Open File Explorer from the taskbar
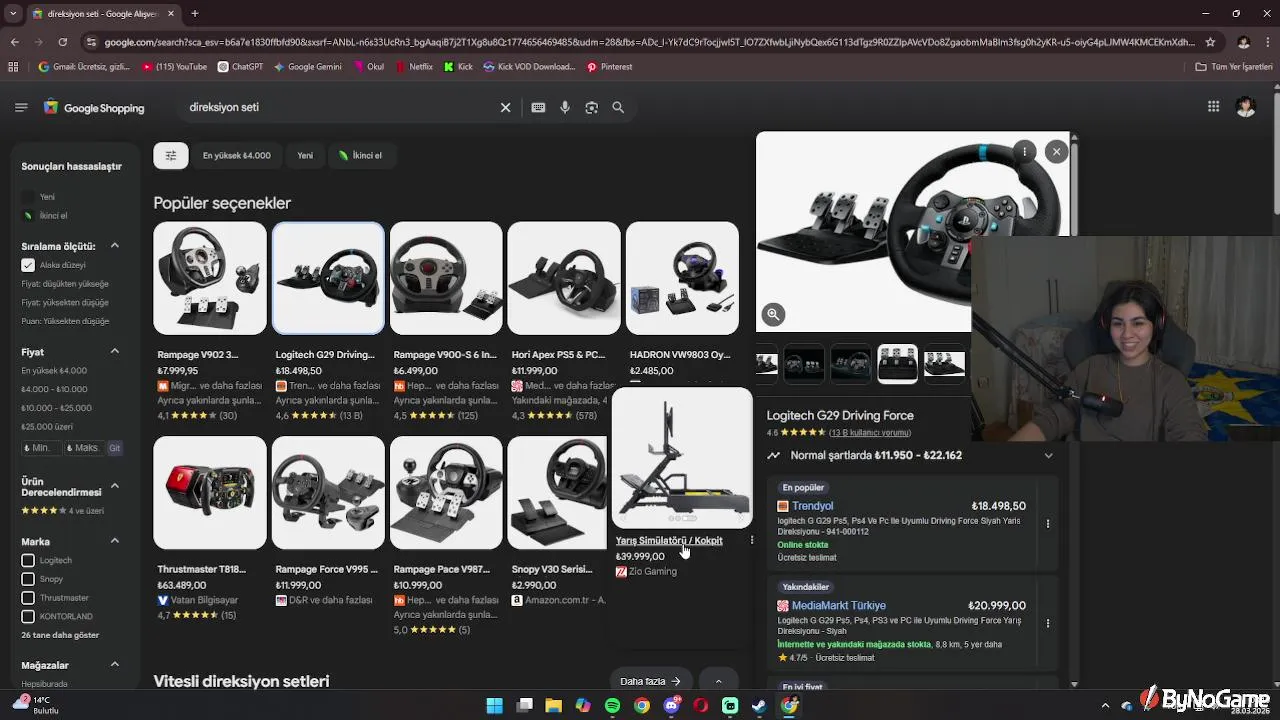1280x720 pixels. tap(553, 706)
